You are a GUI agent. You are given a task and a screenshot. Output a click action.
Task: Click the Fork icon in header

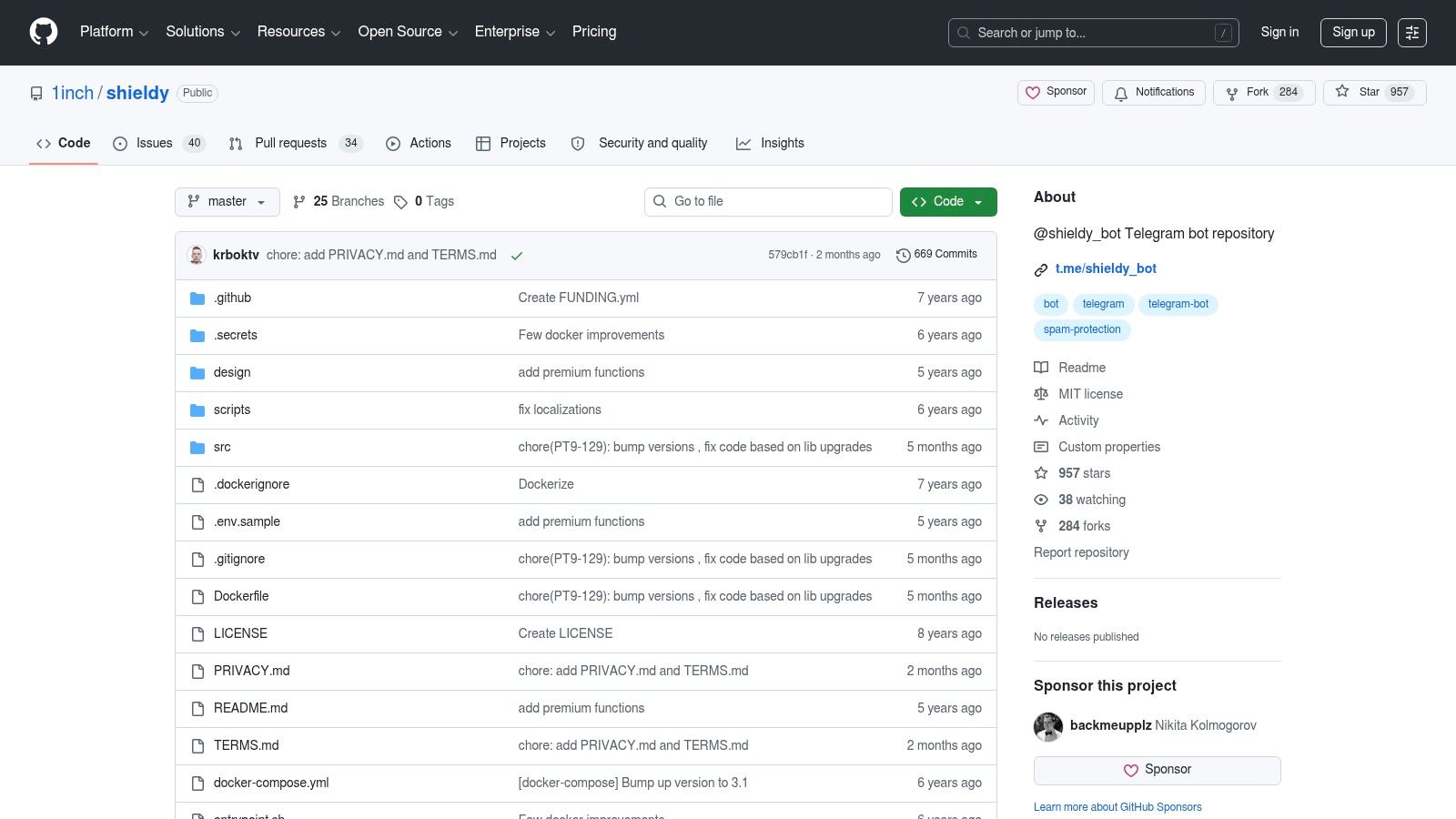[x=1232, y=93]
